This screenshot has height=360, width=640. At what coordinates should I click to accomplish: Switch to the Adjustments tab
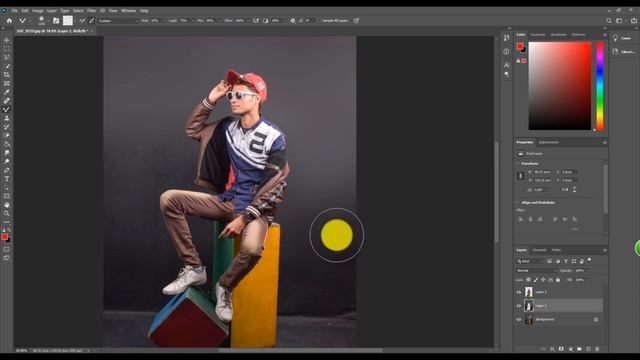coord(549,142)
